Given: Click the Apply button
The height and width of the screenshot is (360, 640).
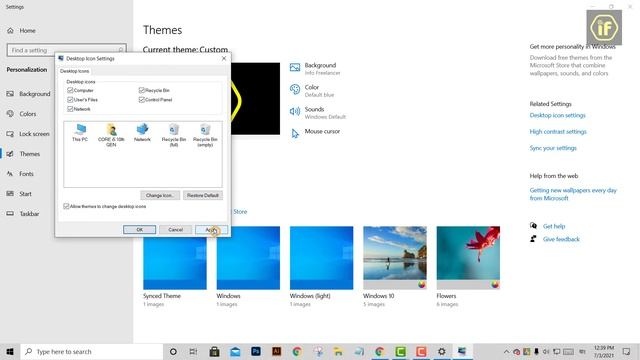Looking at the screenshot, I should click(211, 230).
